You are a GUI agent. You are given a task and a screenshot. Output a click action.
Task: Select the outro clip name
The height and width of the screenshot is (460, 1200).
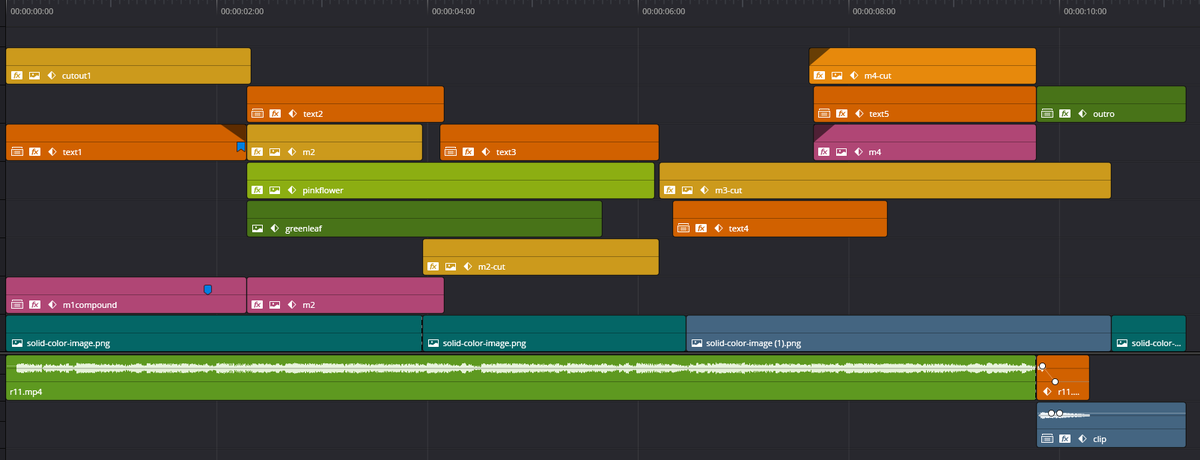pyautogui.click(x=1103, y=114)
